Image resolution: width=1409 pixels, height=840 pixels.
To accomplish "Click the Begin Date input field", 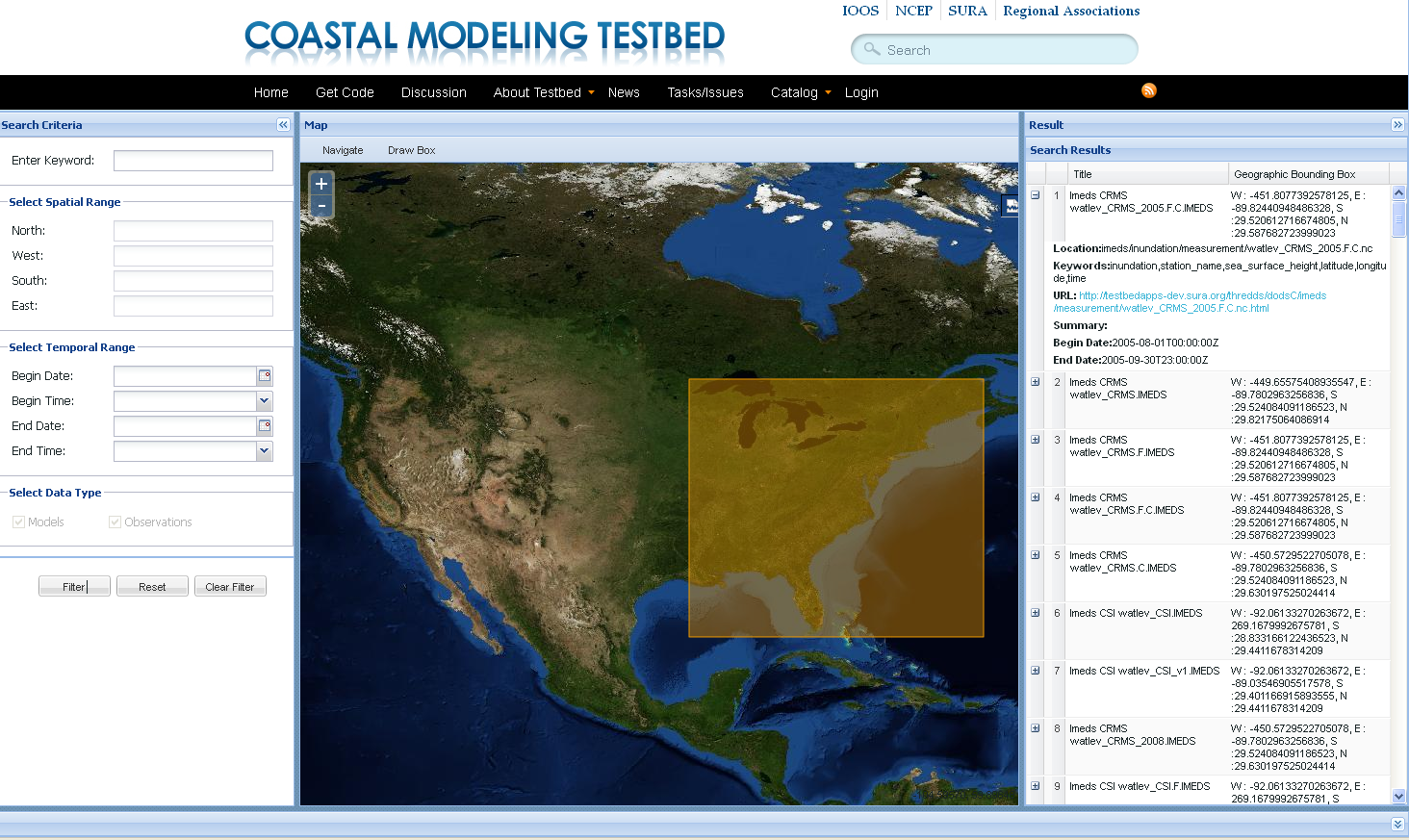I will (x=185, y=376).
